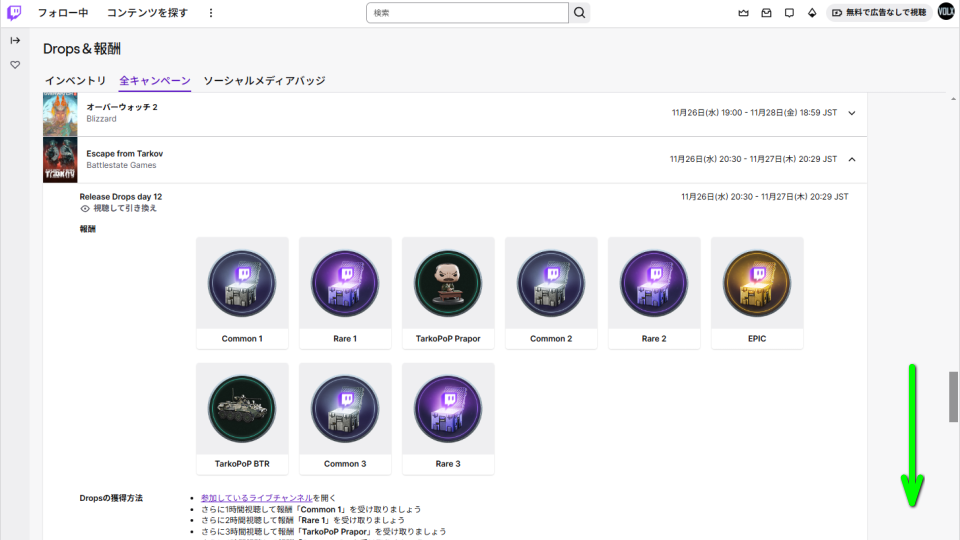Click the Drops＆報酬 page heading

[x=82, y=49]
